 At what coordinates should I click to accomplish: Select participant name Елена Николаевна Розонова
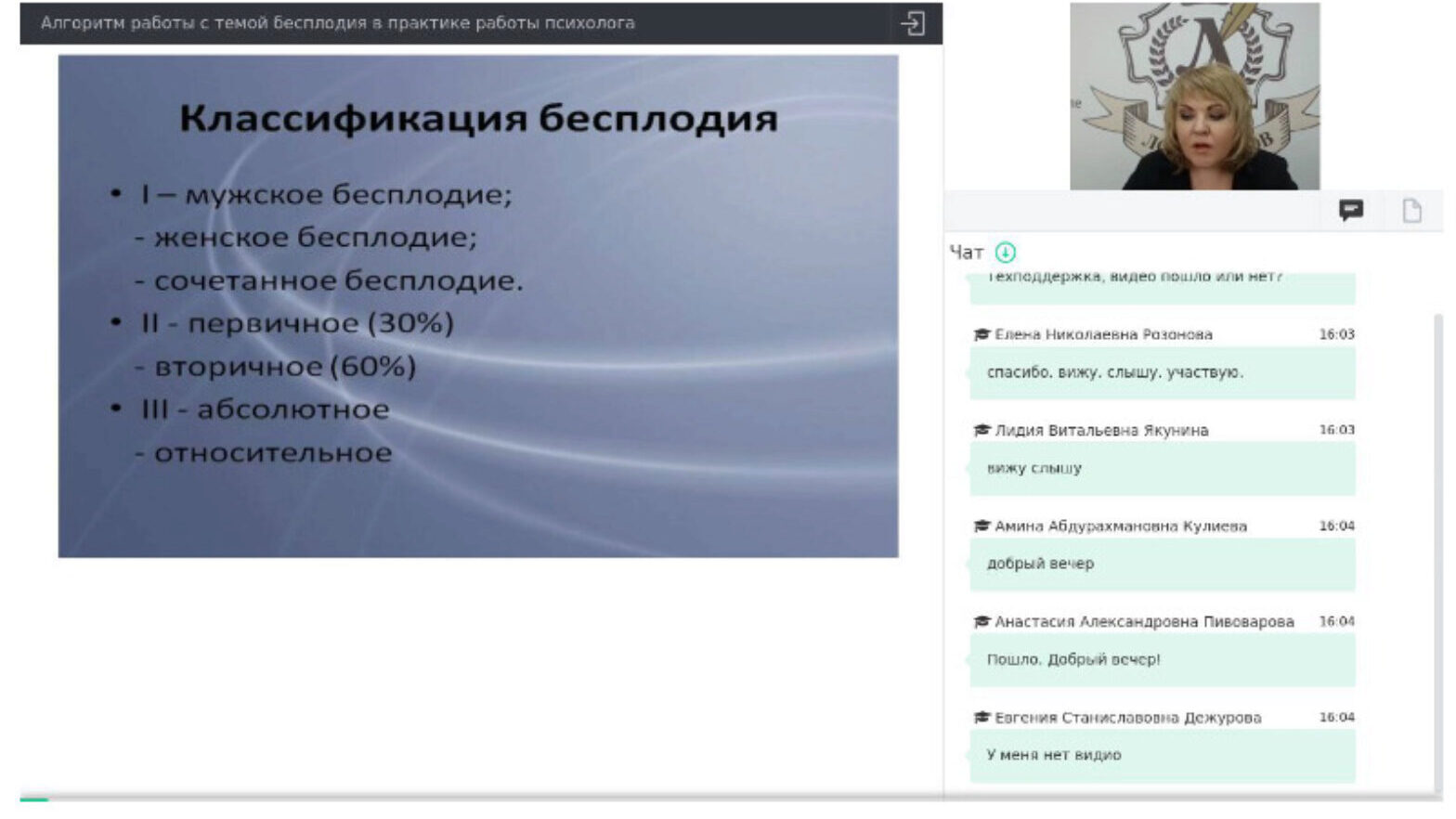(1103, 334)
